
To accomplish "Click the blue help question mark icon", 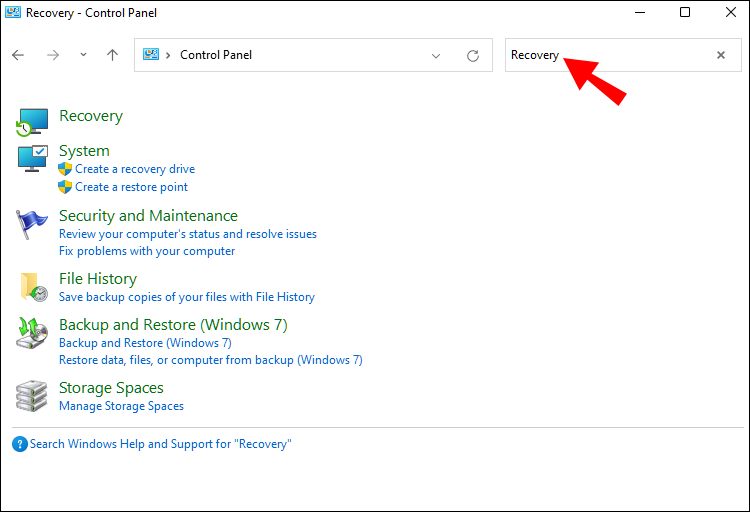I will point(20,444).
